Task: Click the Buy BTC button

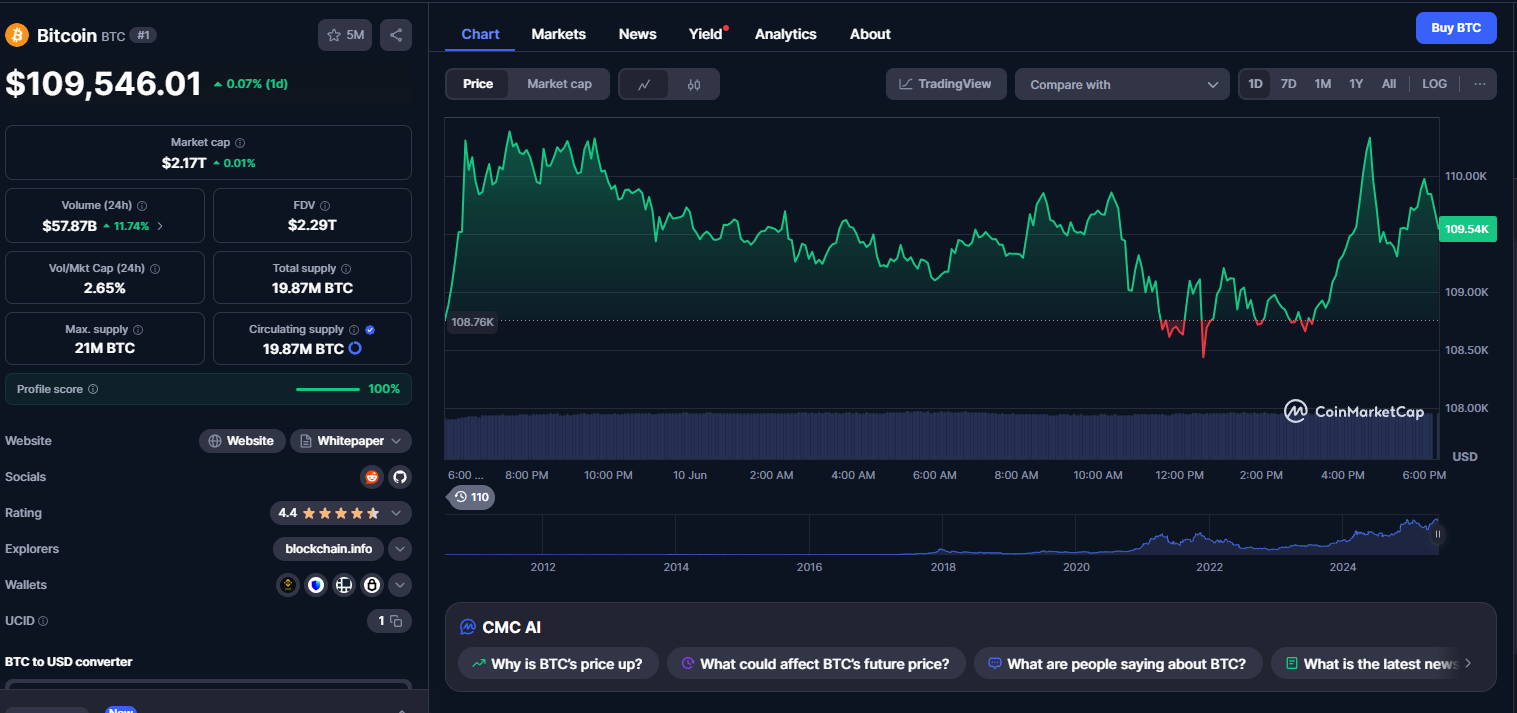Action: click(x=1456, y=28)
